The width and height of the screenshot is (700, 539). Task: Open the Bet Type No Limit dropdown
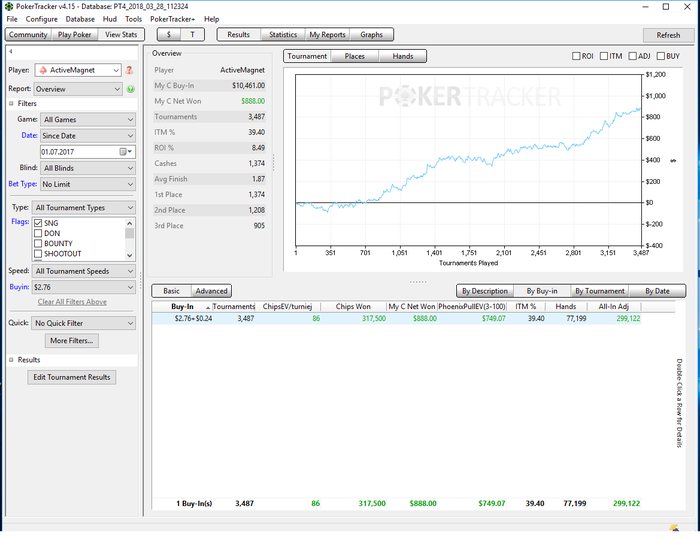point(88,184)
